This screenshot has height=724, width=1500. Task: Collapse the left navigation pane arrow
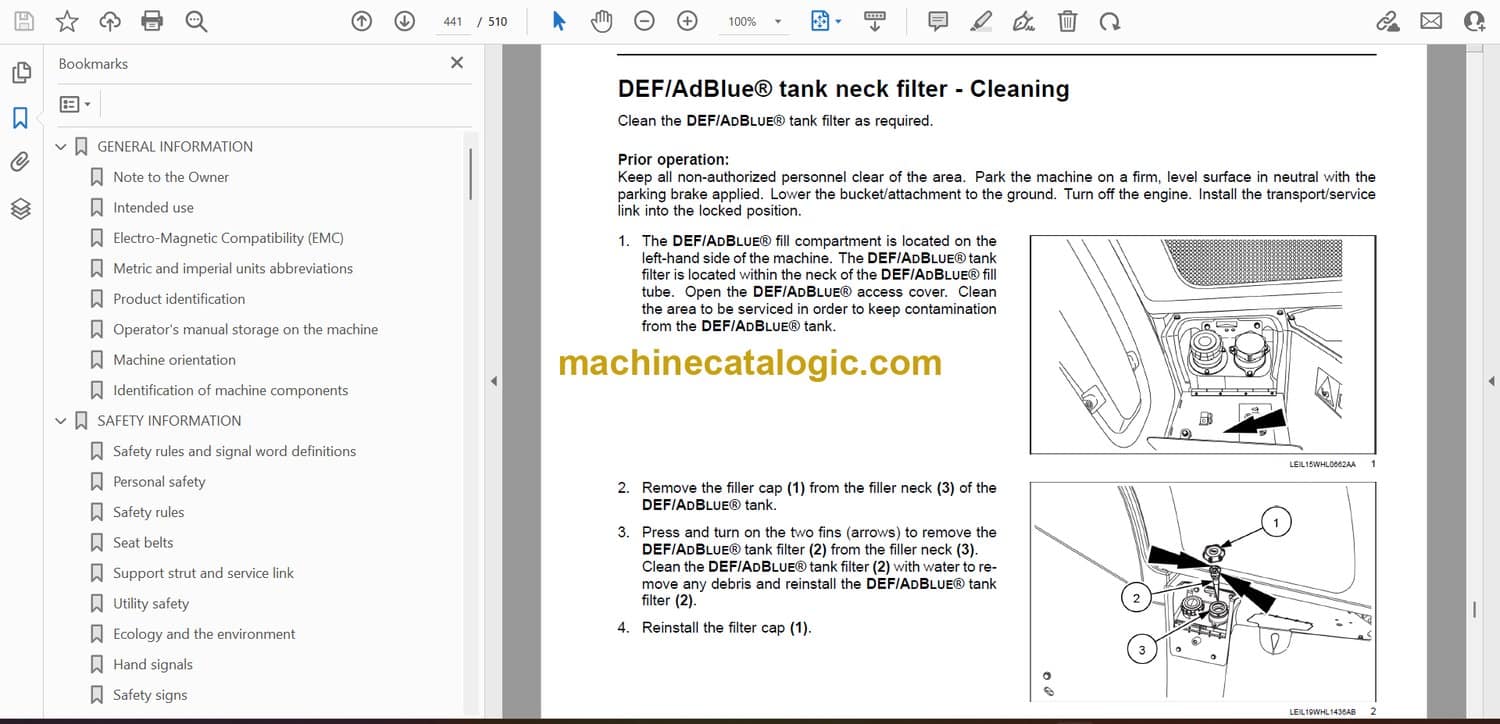pos(492,381)
